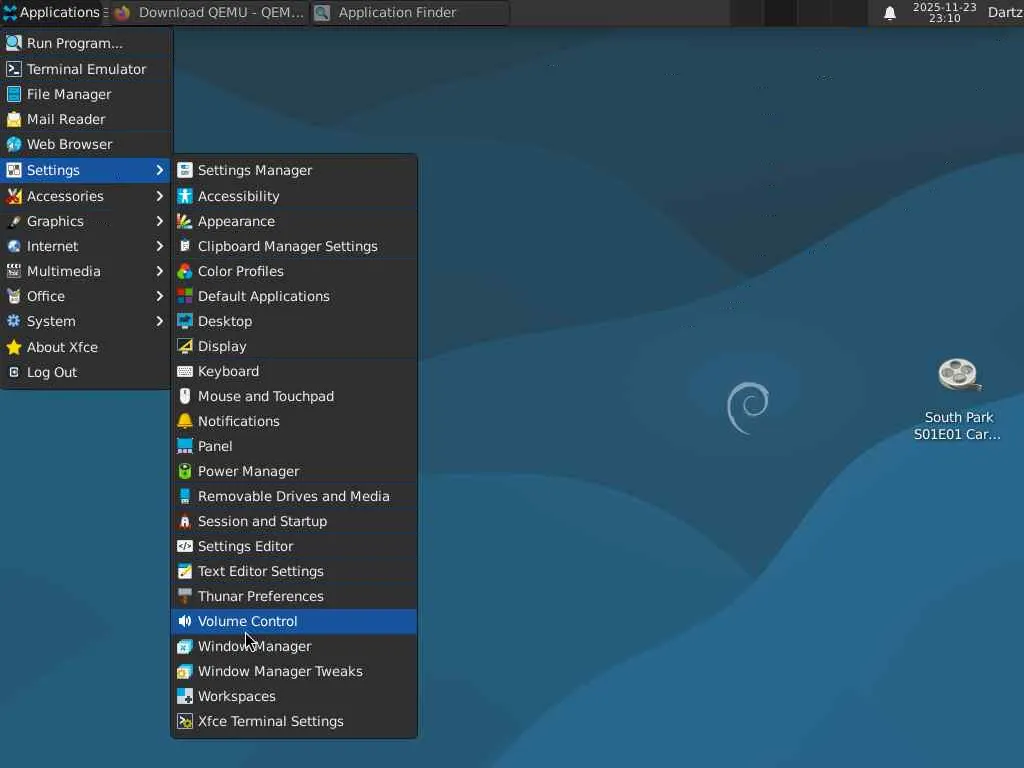1024x768 pixels.
Task: Click the Mouse and Touchpad icon
Action: click(x=185, y=396)
